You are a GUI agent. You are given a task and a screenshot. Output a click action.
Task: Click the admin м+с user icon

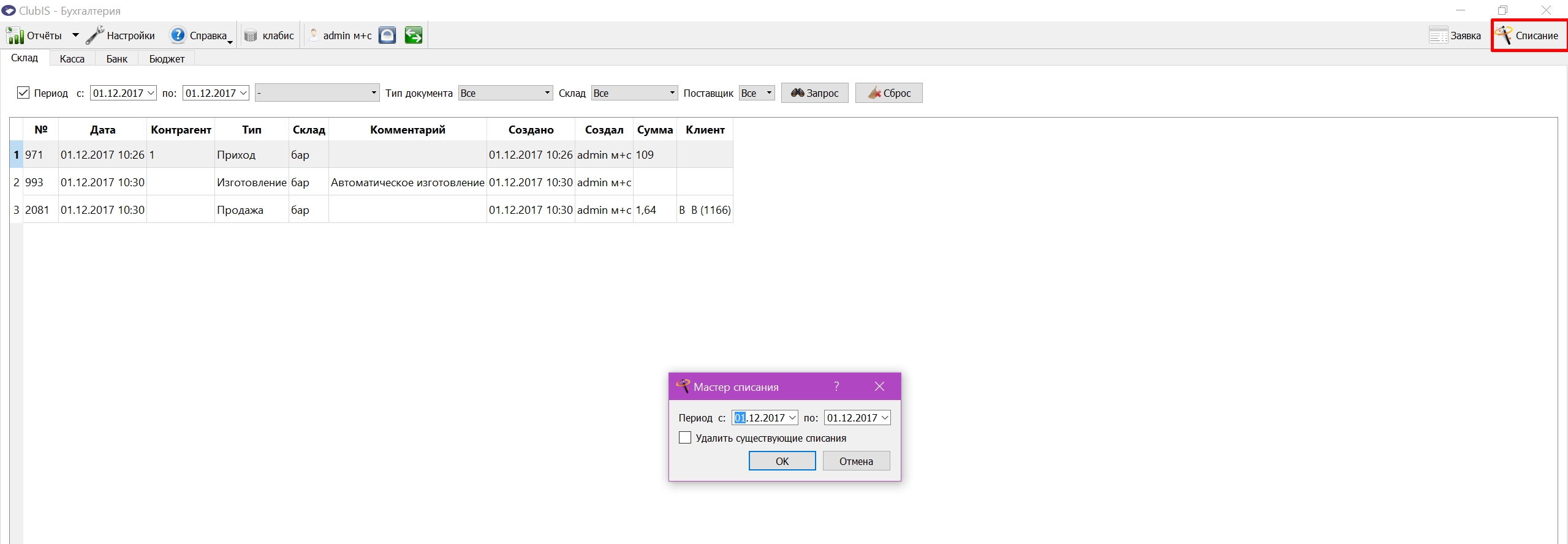pos(314,36)
